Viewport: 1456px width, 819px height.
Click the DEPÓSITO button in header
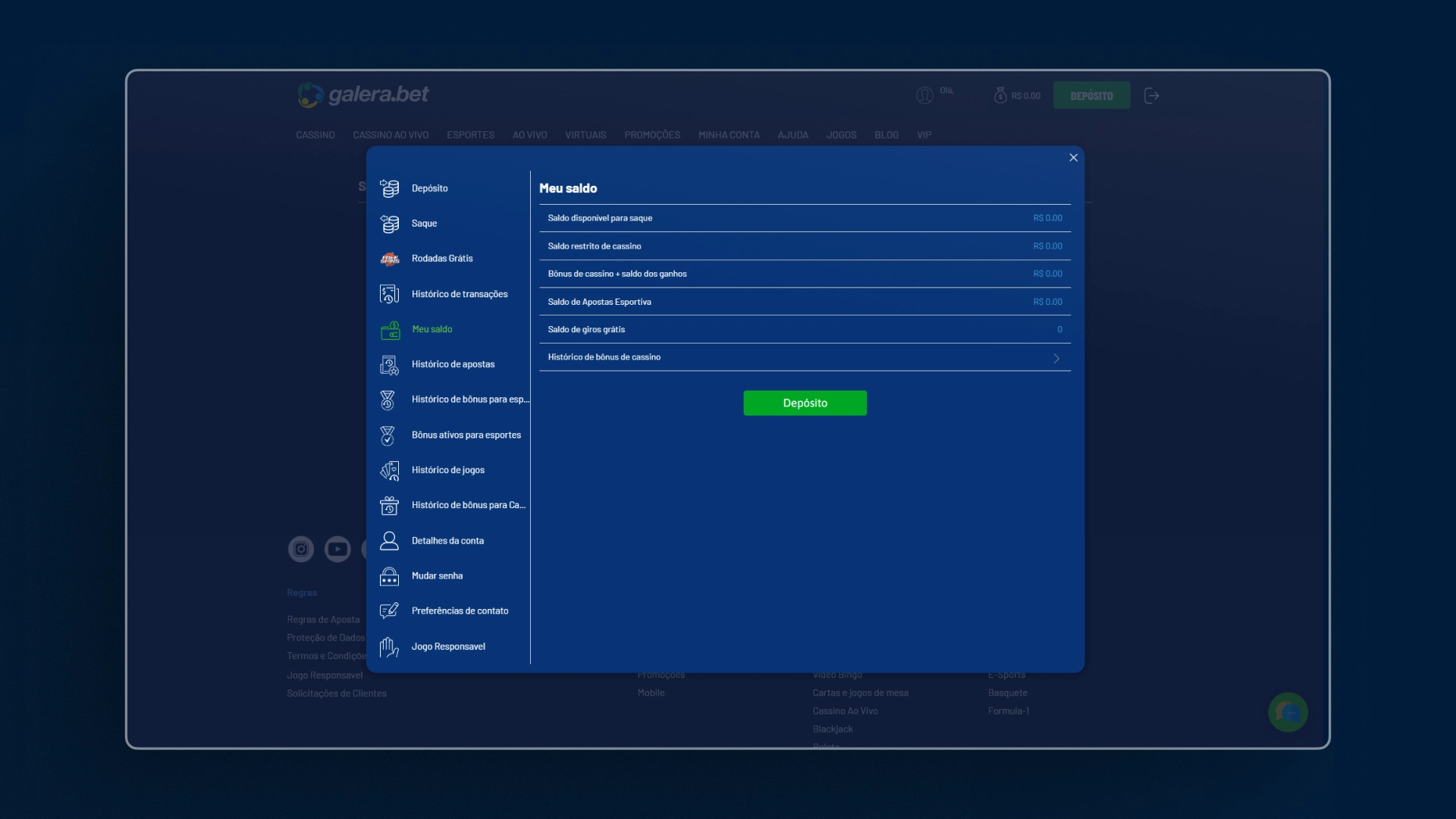(1091, 96)
